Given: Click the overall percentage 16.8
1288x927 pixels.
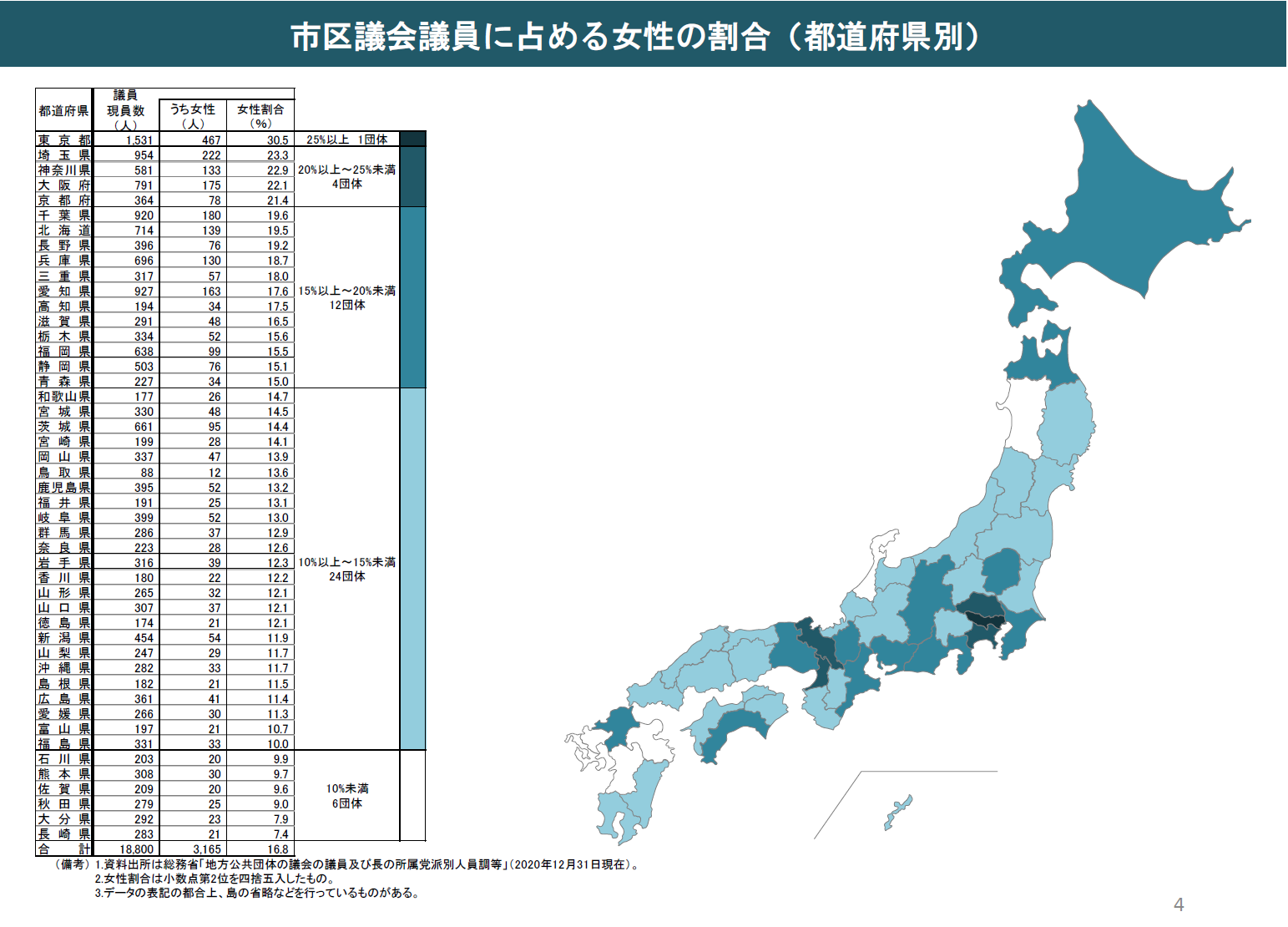Looking at the screenshot, I should [278, 849].
